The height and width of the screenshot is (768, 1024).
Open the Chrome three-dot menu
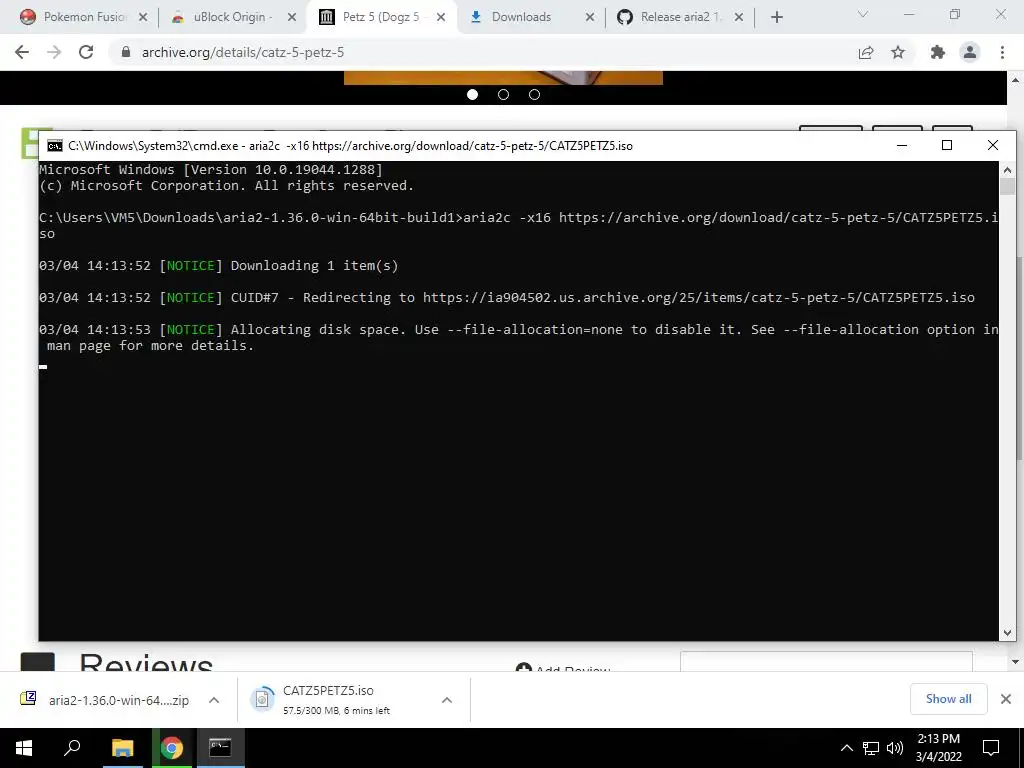click(1002, 52)
